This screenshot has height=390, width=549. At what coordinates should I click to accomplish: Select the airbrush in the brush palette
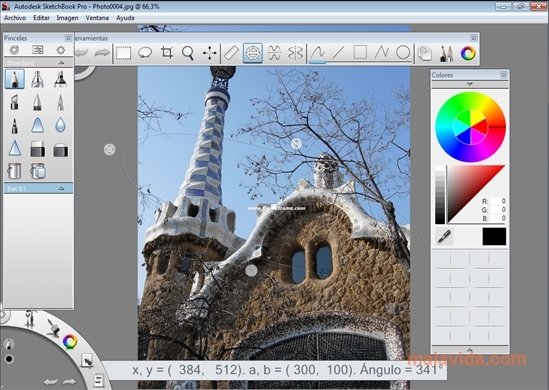coord(37,79)
